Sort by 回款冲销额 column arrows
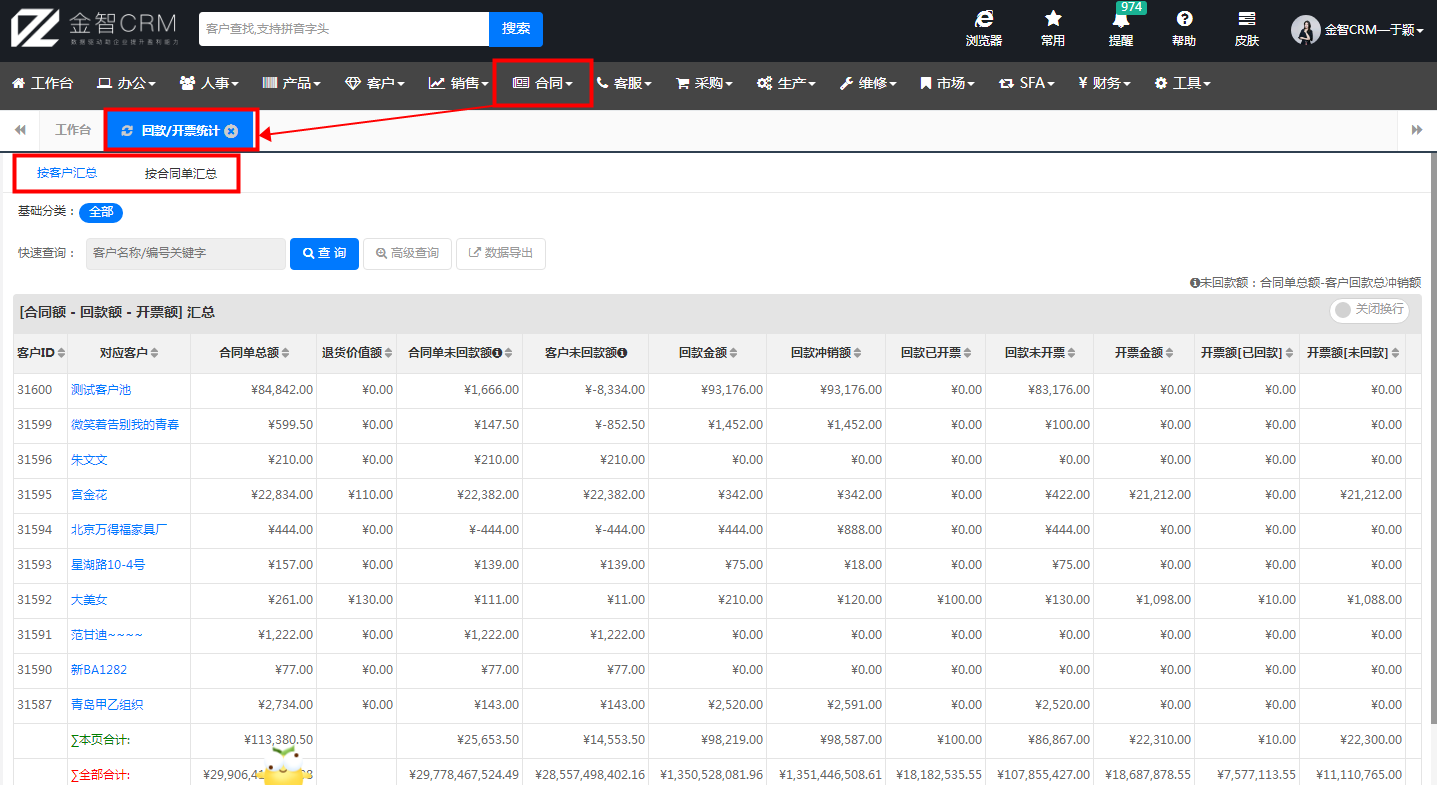This screenshot has height=785, width=1437. [x=859, y=352]
